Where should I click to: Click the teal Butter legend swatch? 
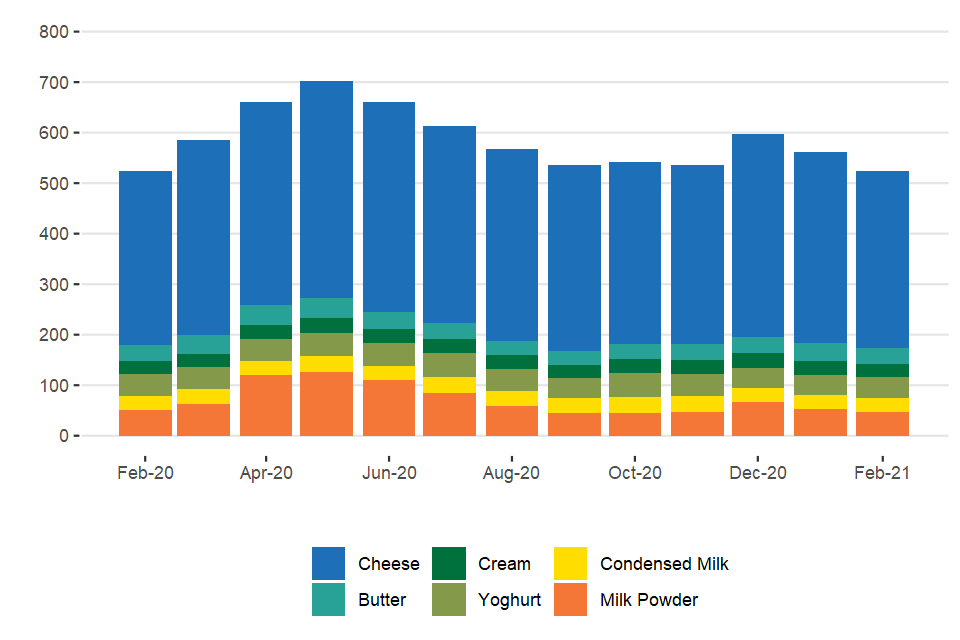tap(328, 600)
